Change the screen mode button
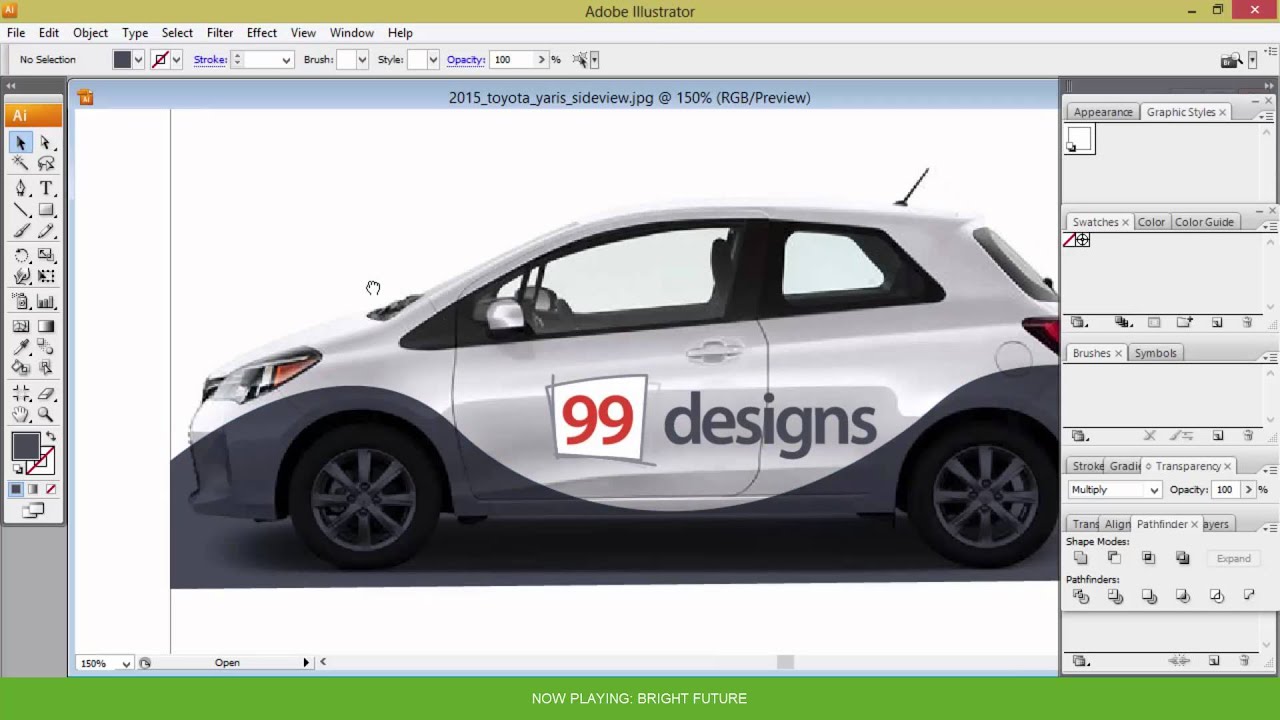1280x720 pixels. tap(33, 512)
